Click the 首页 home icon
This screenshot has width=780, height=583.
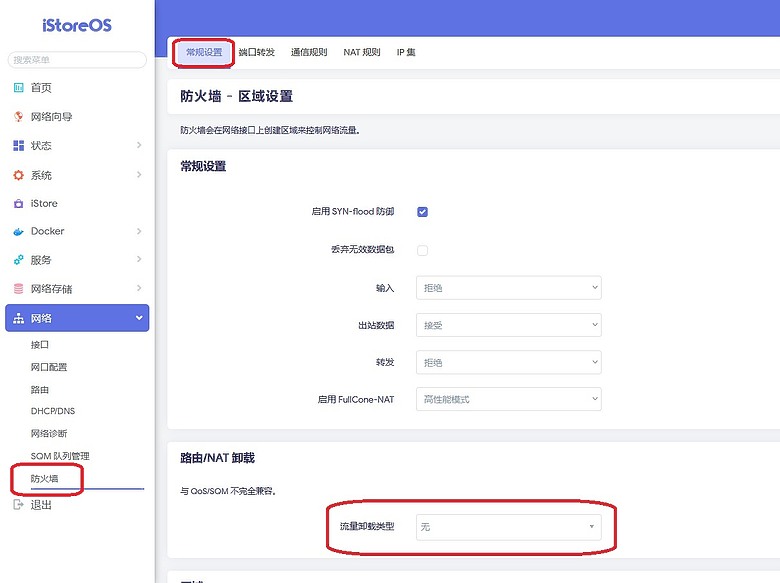pos(18,88)
